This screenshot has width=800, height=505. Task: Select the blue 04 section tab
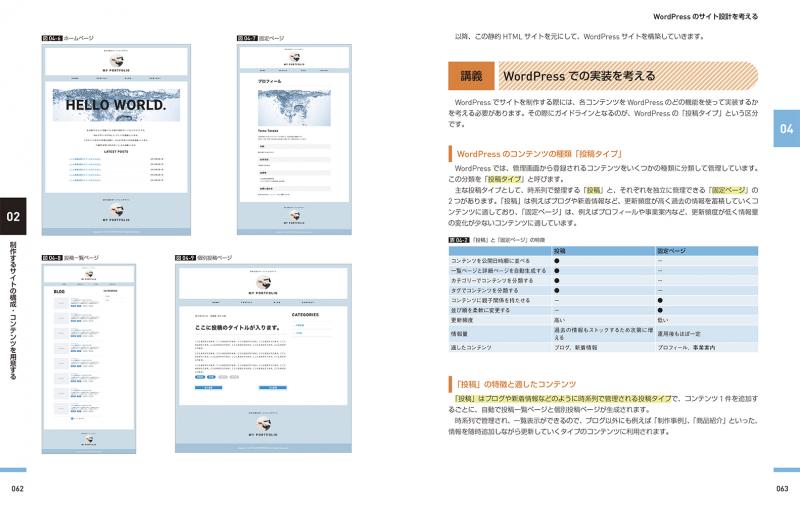[x=787, y=129]
